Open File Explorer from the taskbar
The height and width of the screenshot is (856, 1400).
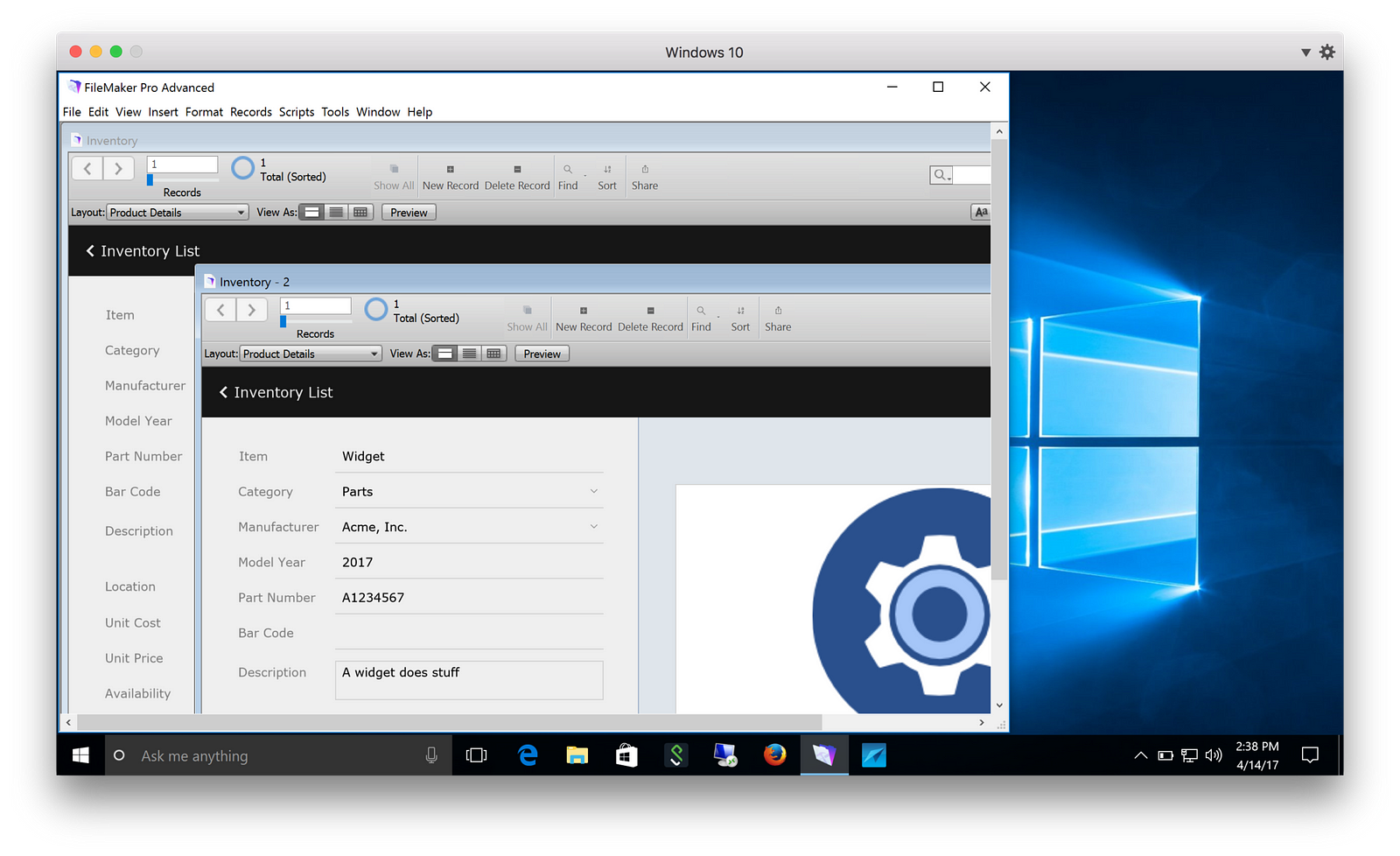click(577, 755)
